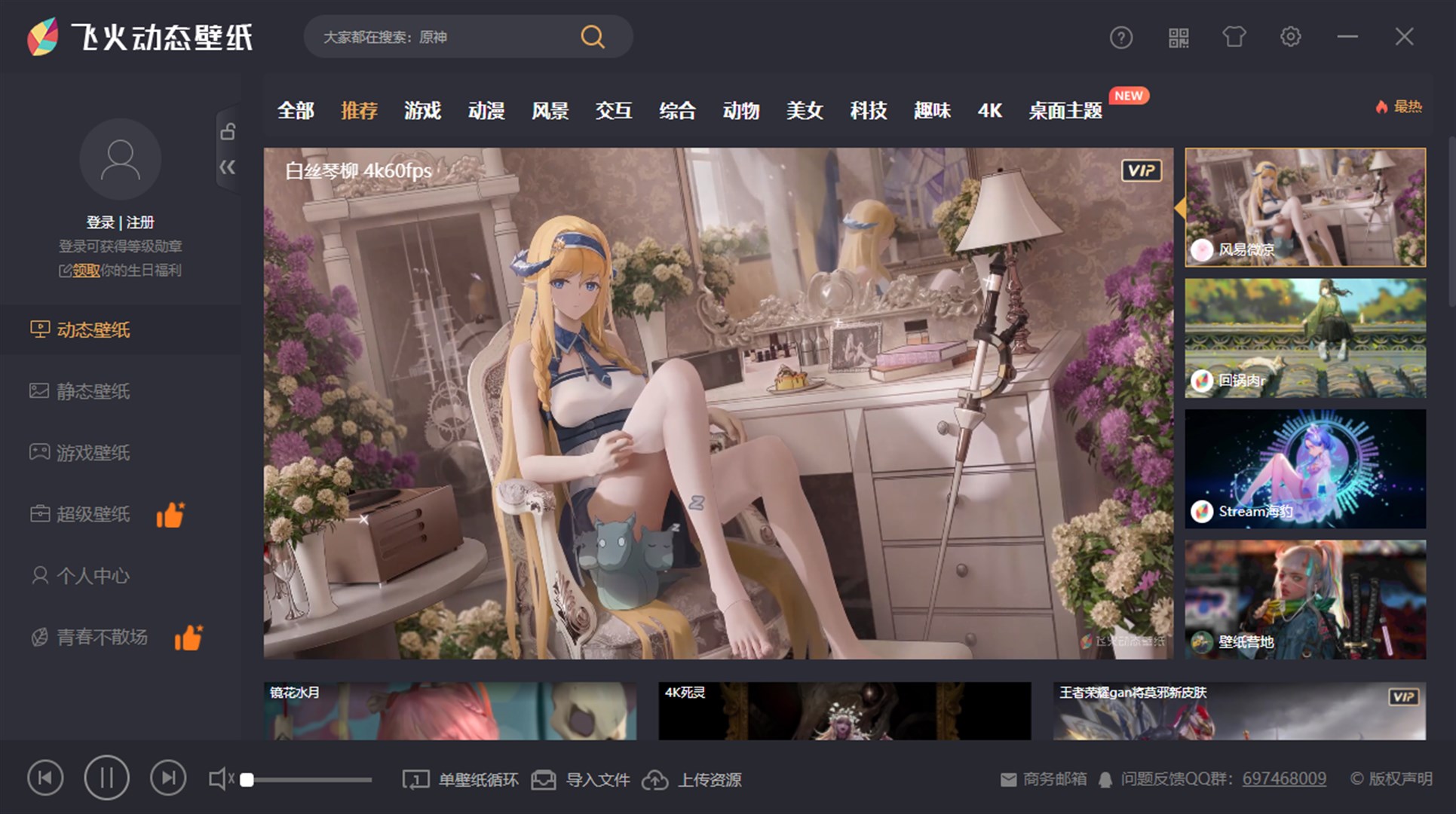
Task: Collapse sidebar with double chevron
Action: pos(228,167)
